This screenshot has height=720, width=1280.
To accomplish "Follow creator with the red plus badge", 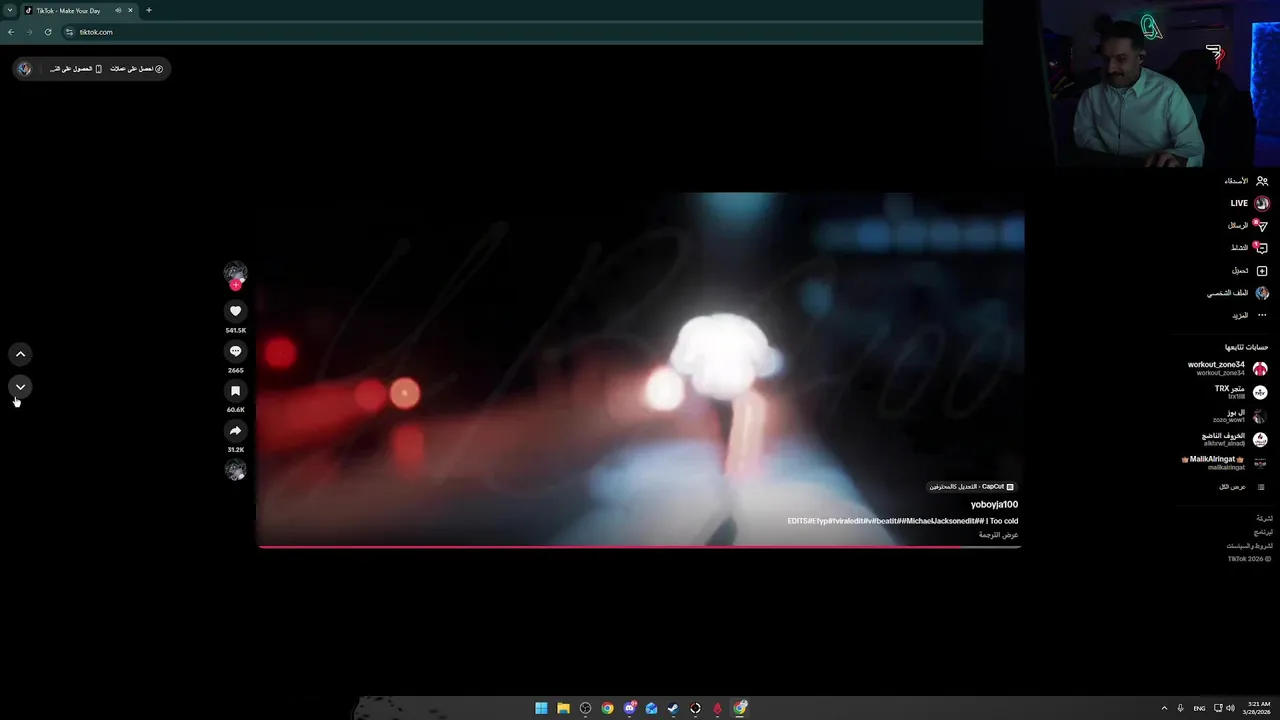I will [x=236, y=285].
